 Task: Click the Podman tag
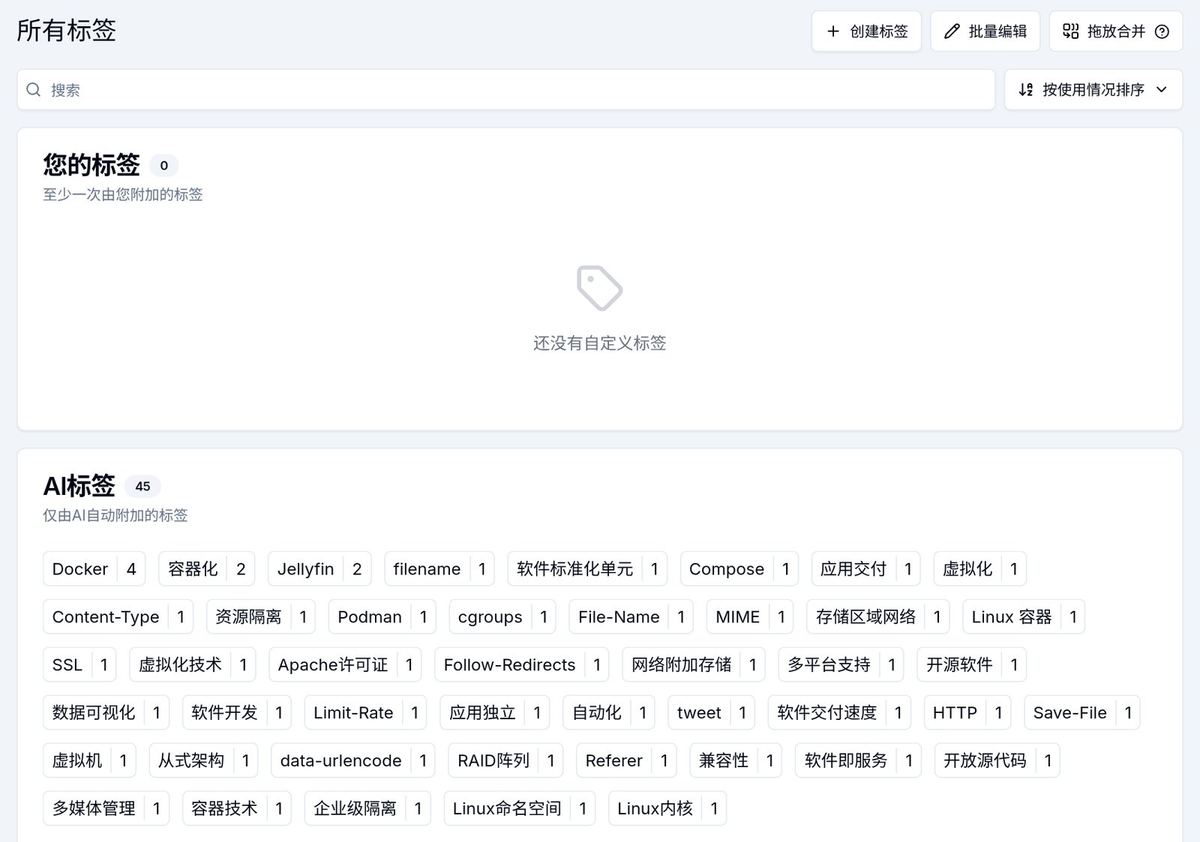coord(383,617)
